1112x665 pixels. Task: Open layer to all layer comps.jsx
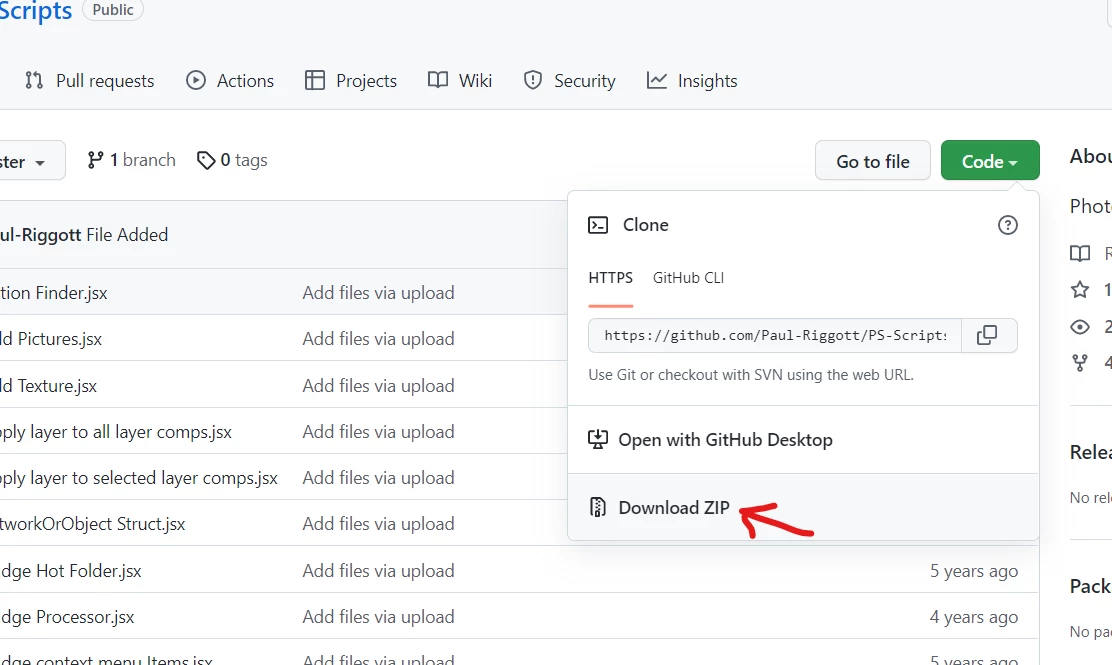tap(116, 432)
